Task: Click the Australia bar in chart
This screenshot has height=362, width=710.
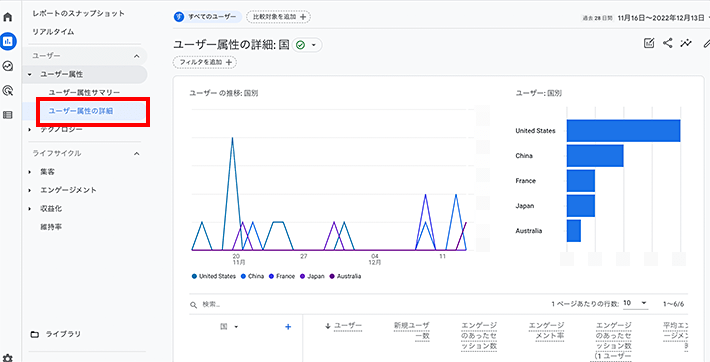Action: point(573,231)
